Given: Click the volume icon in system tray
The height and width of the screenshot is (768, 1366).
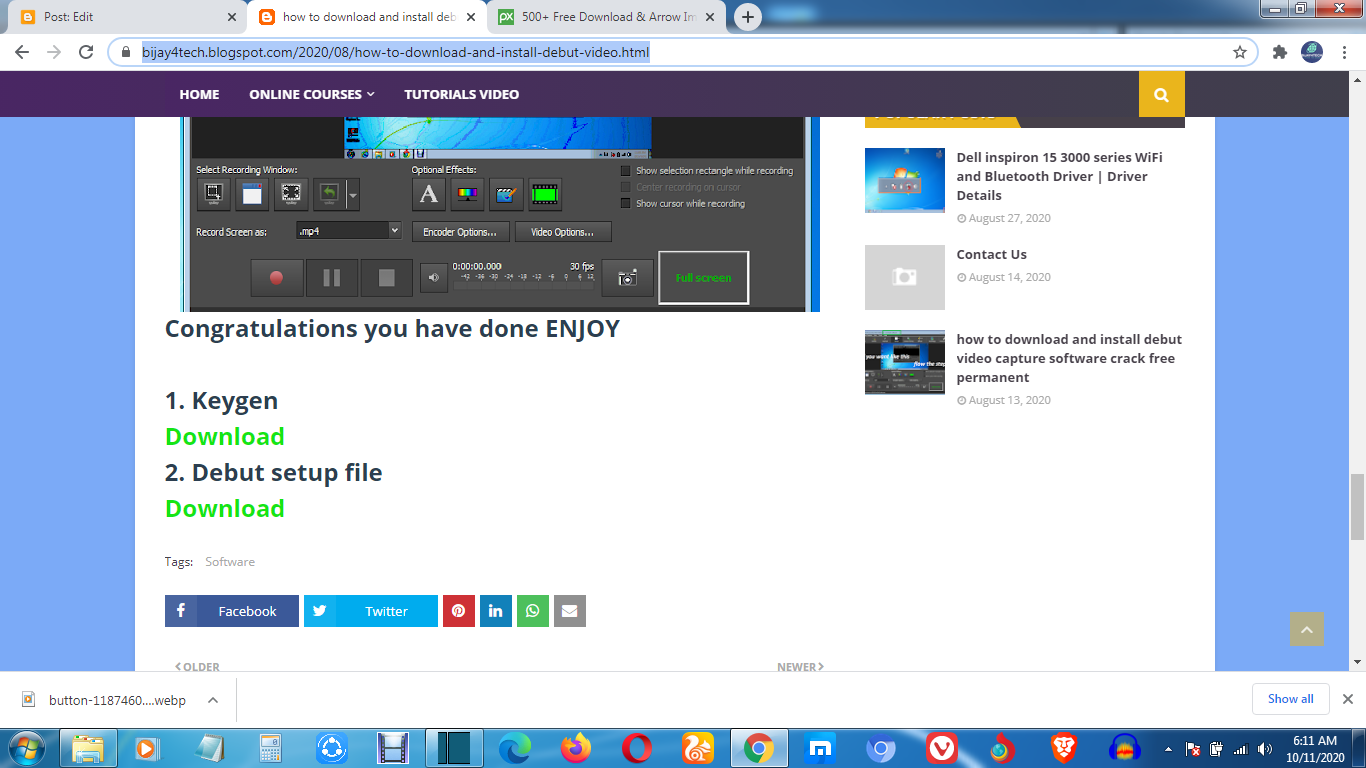Looking at the screenshot, I should [1265, 749].
